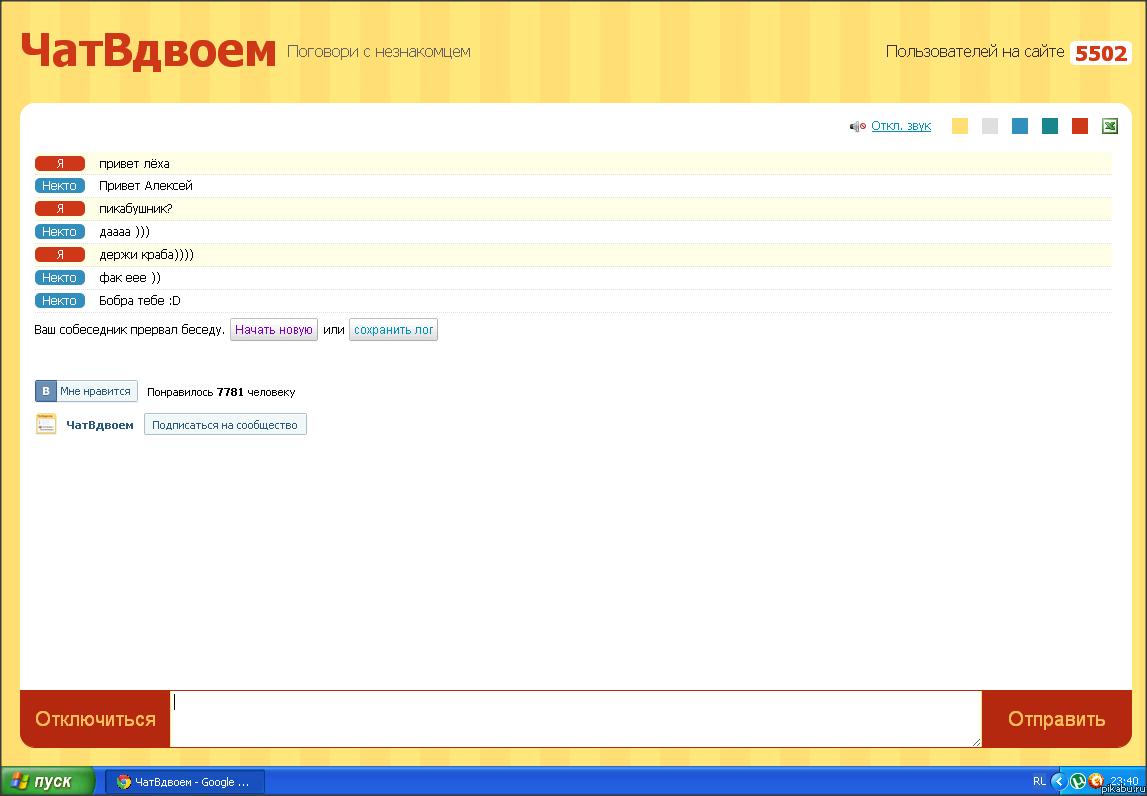Click 'Подписаться на сообщество' button

[225, 425]
